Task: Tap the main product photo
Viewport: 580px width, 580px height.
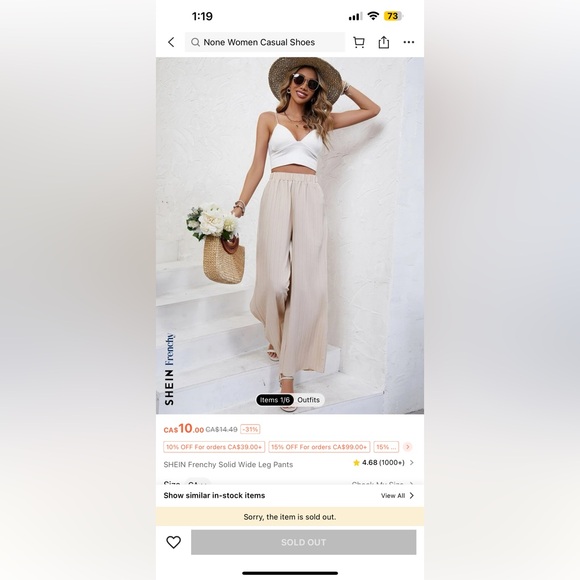Action: (x=290, y=235)
